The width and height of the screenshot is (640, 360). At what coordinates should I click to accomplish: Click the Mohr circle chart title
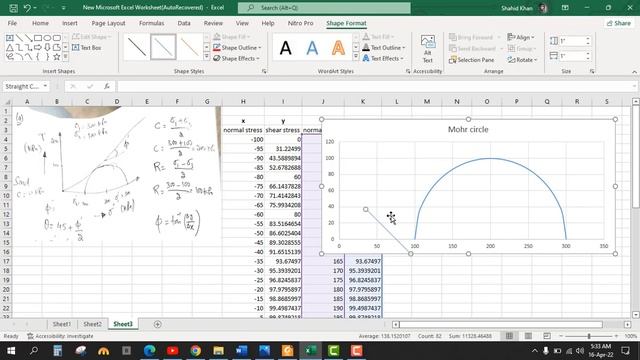pos(468,129)
